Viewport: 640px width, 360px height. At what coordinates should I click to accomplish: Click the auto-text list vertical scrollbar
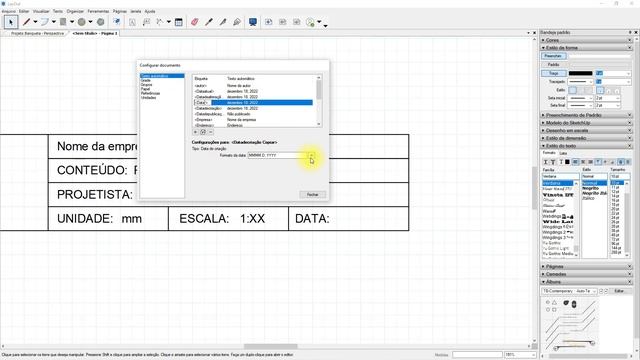pos(319,101)
